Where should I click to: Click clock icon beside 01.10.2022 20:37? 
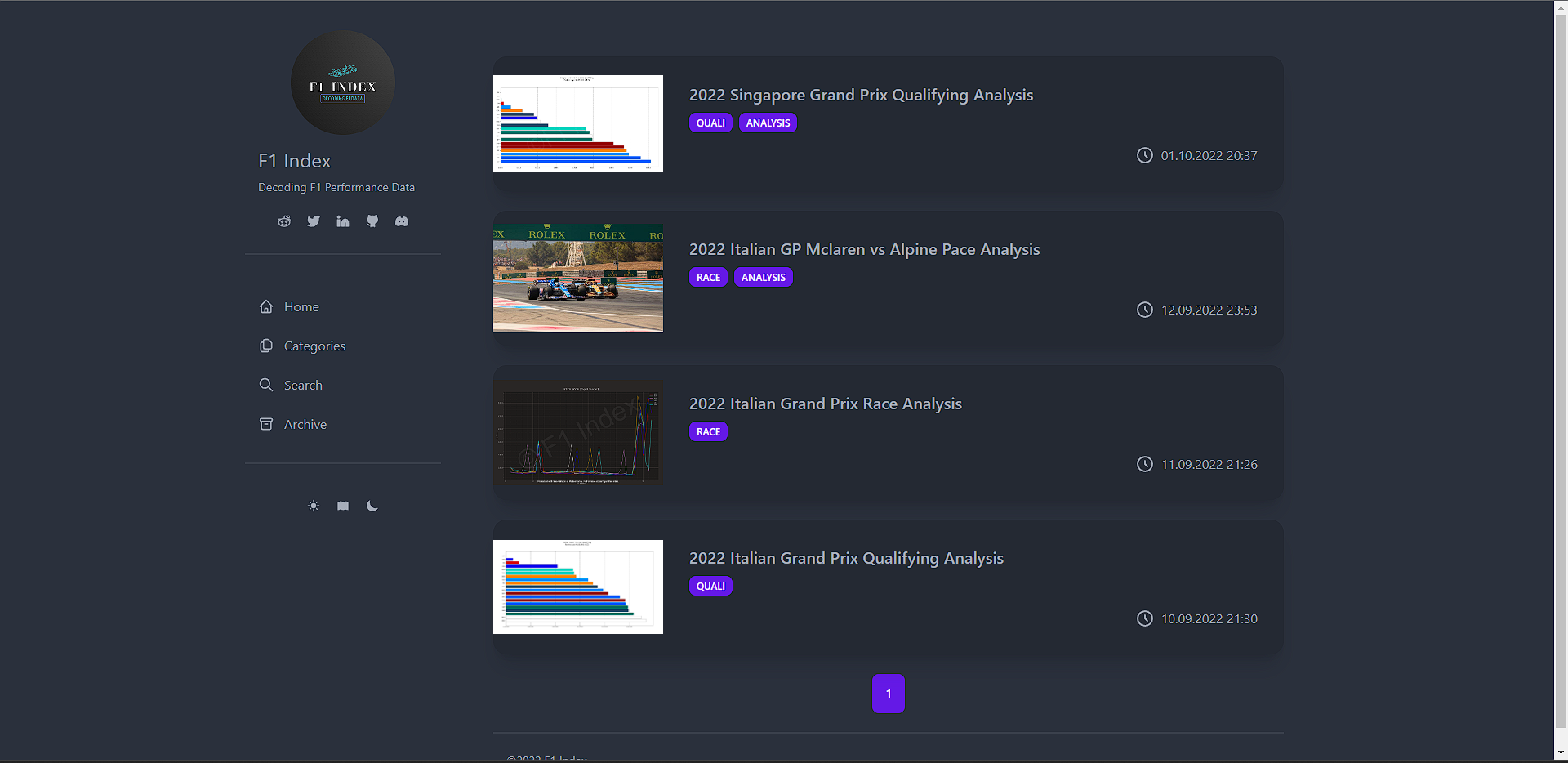[x=1145, y=155]
